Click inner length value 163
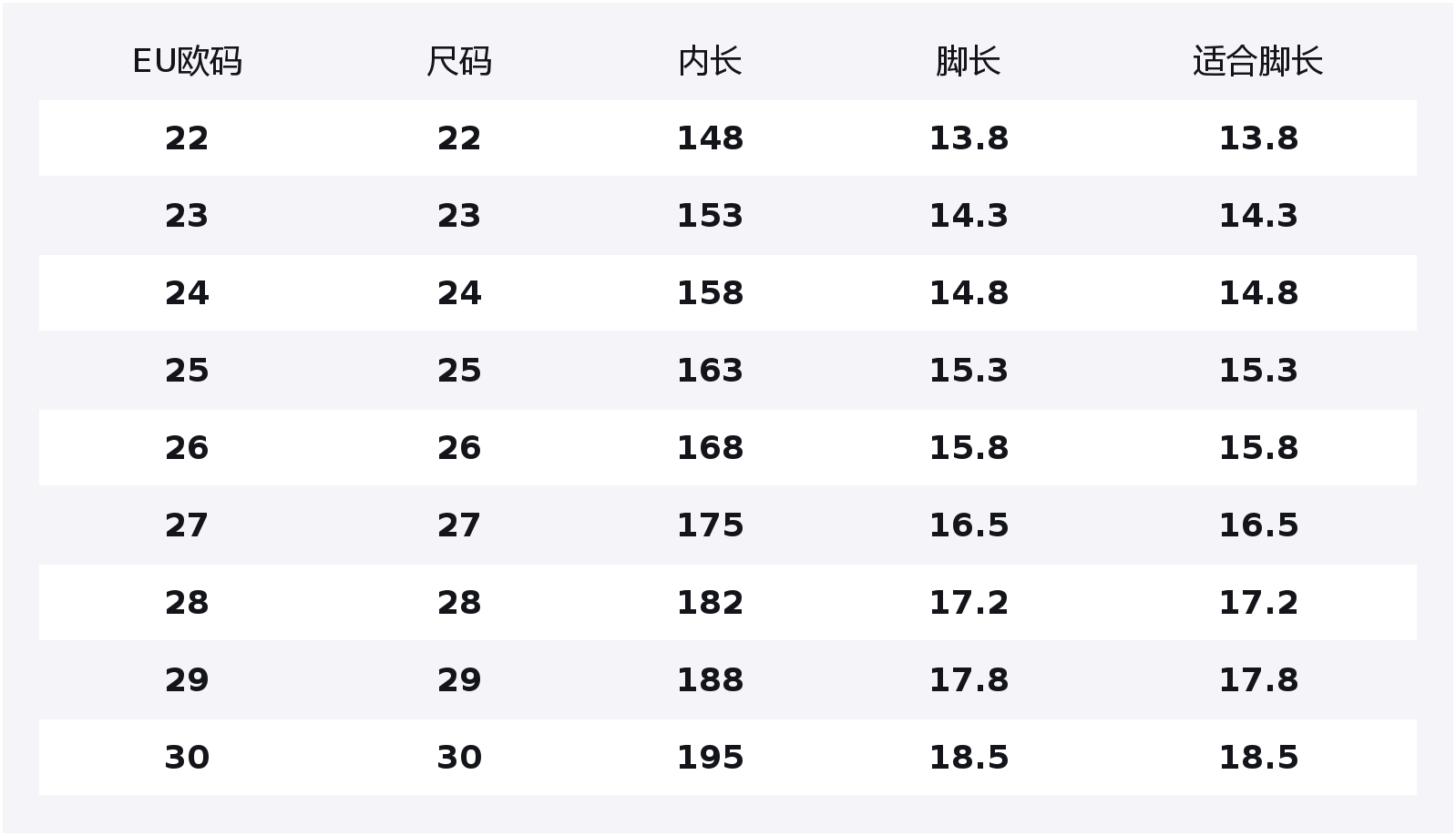This screenshot has height=836, width=1456. point(710,371)
